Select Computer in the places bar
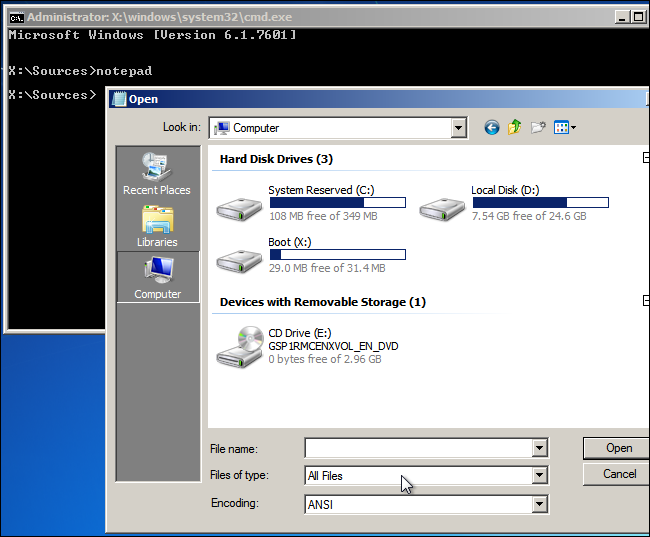Image resolution: width=650 pixels, height=537 pixels. (x=158, y=277)
